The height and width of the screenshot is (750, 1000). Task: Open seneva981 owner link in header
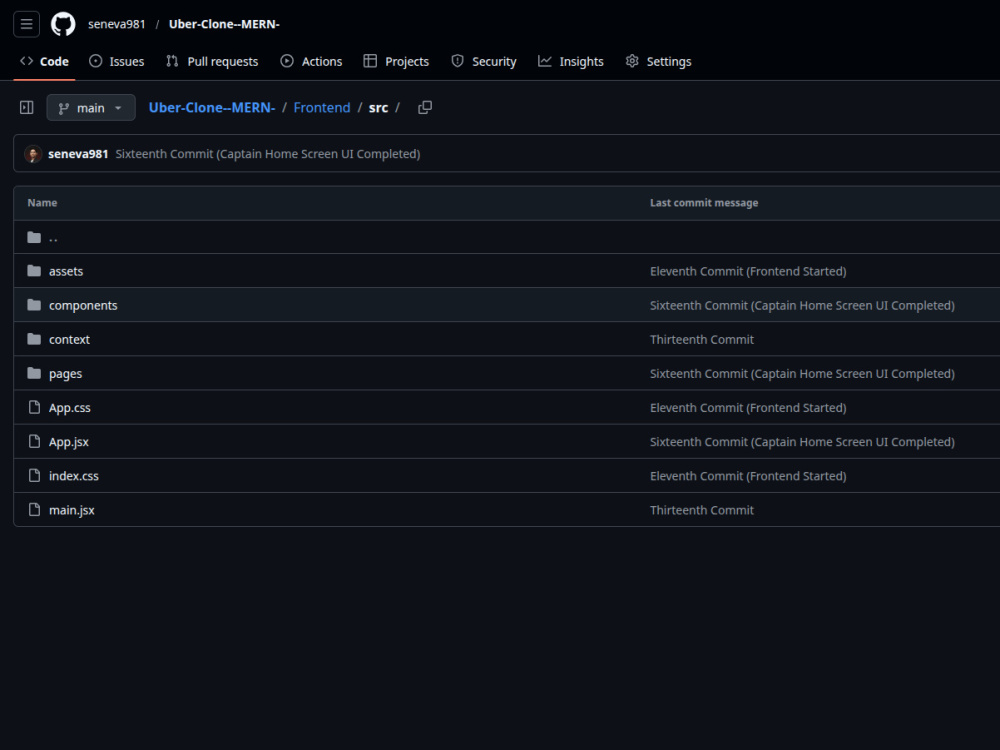117,24
